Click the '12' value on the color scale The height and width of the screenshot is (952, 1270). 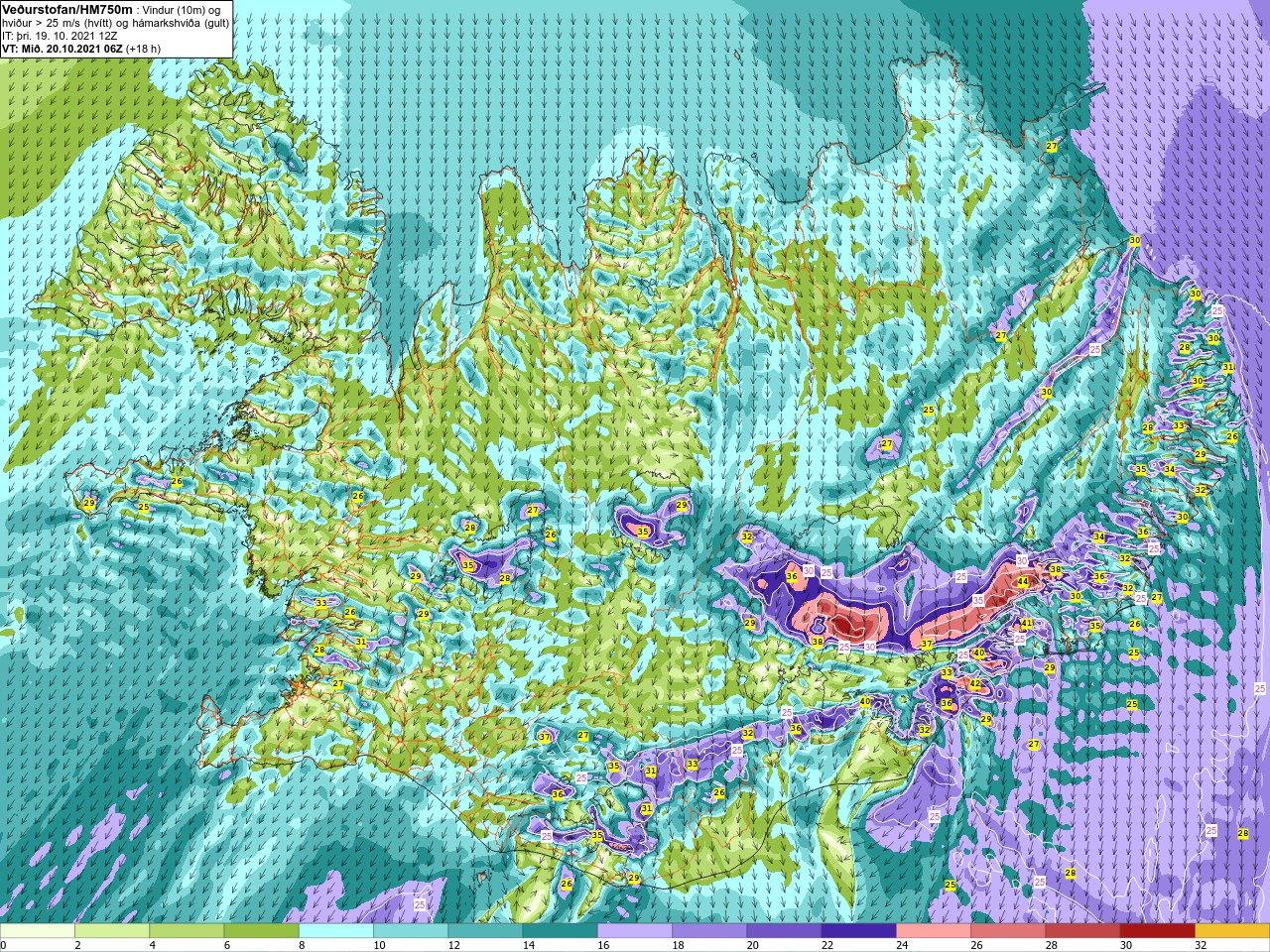coord(454,945)
